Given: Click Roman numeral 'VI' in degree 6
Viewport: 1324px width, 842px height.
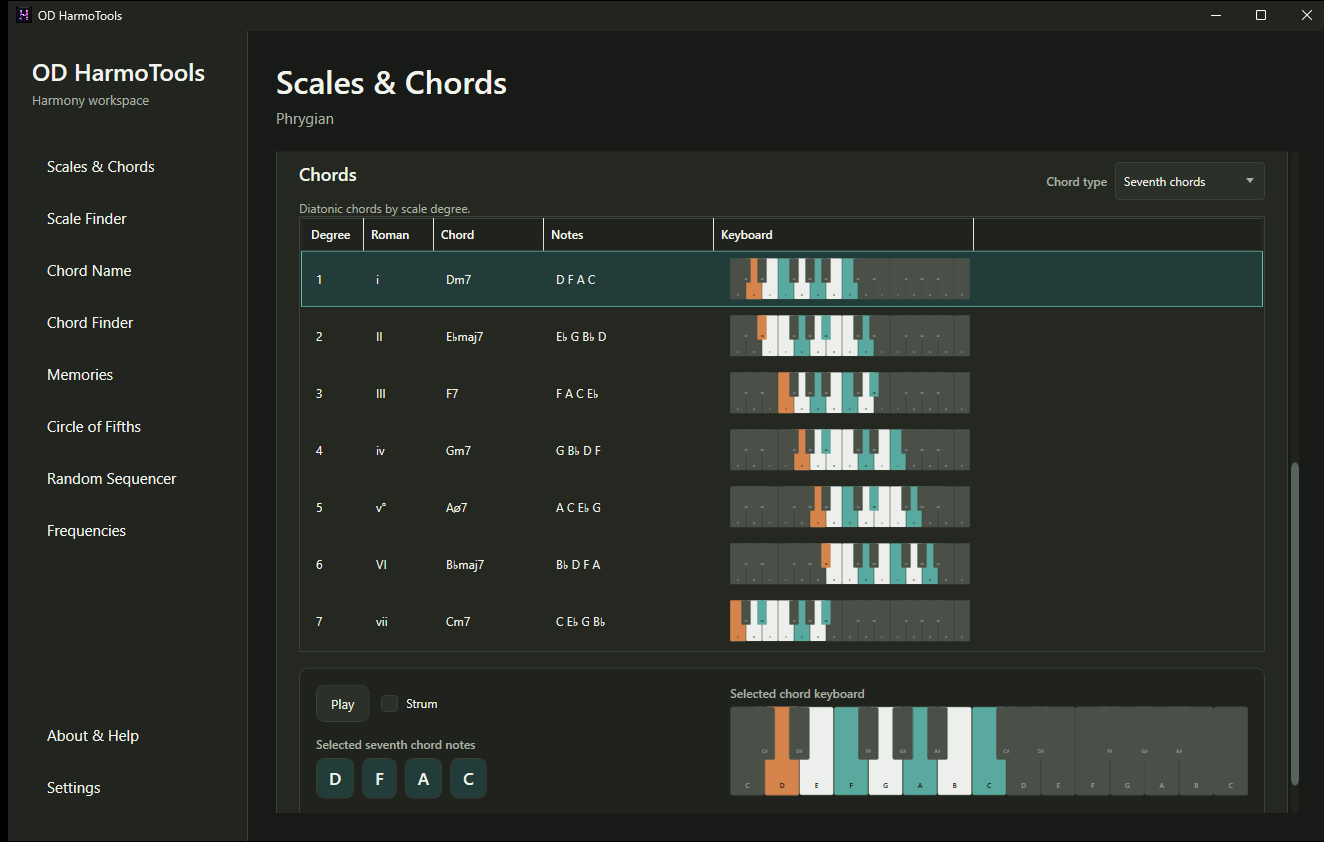Looking at the screenshot, I should click(x=381, y=565).
